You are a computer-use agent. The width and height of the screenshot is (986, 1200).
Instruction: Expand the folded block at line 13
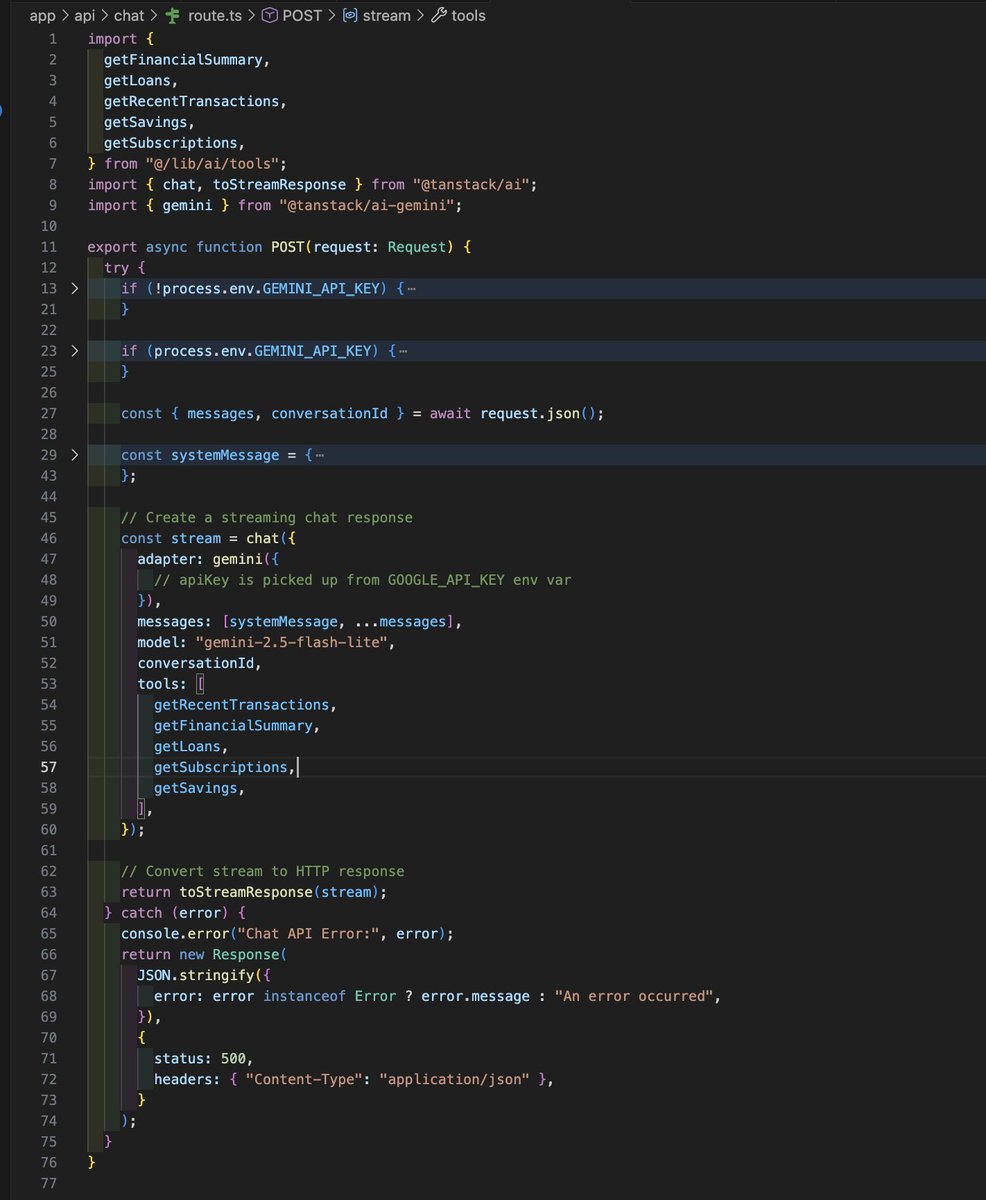pos(74,288)
